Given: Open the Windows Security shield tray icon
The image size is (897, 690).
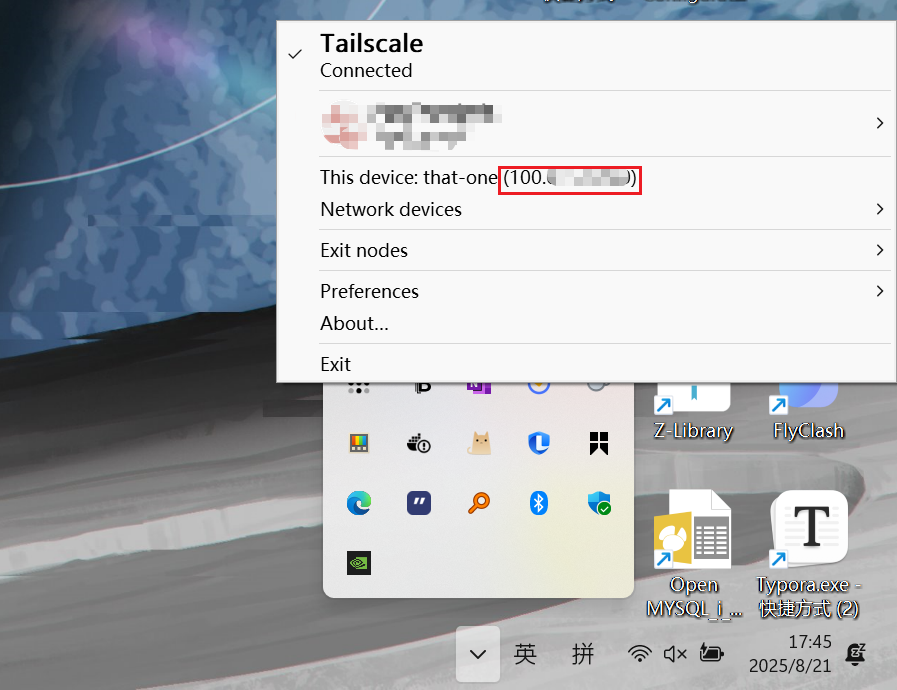Looking at the screenshot, I should [599, 503].
